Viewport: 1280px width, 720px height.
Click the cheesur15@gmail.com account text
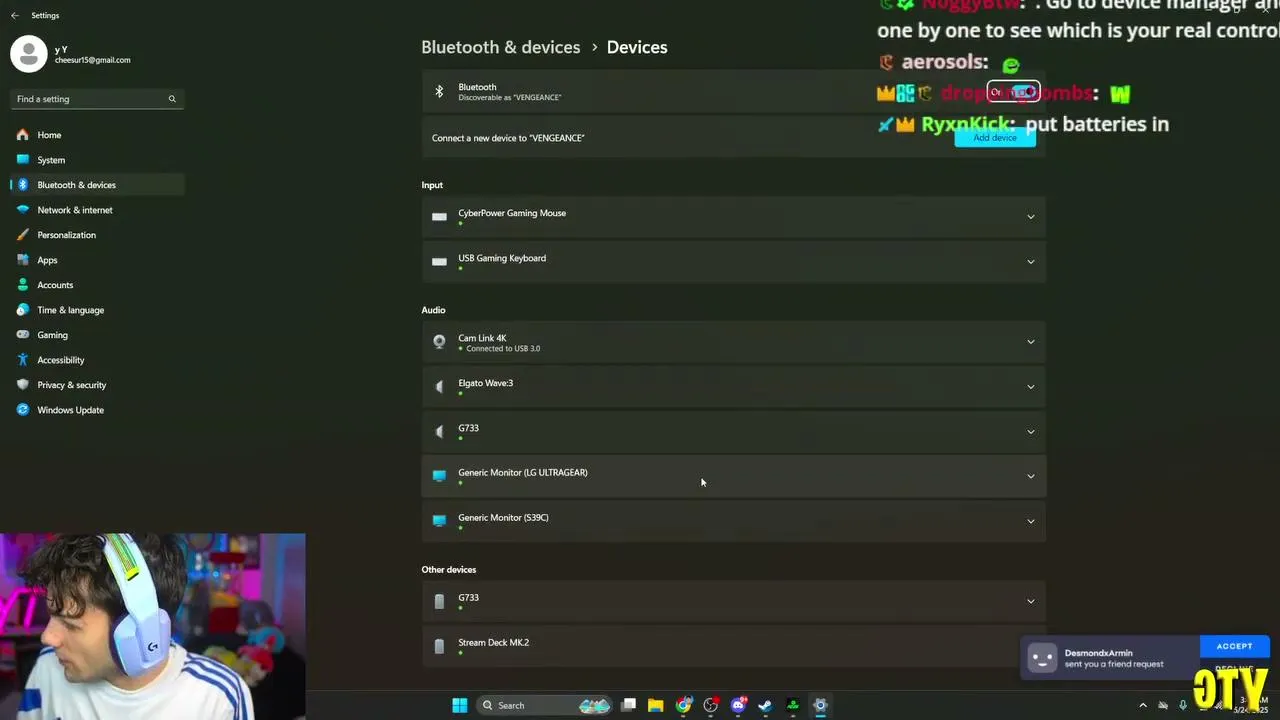tap(92, 60)
